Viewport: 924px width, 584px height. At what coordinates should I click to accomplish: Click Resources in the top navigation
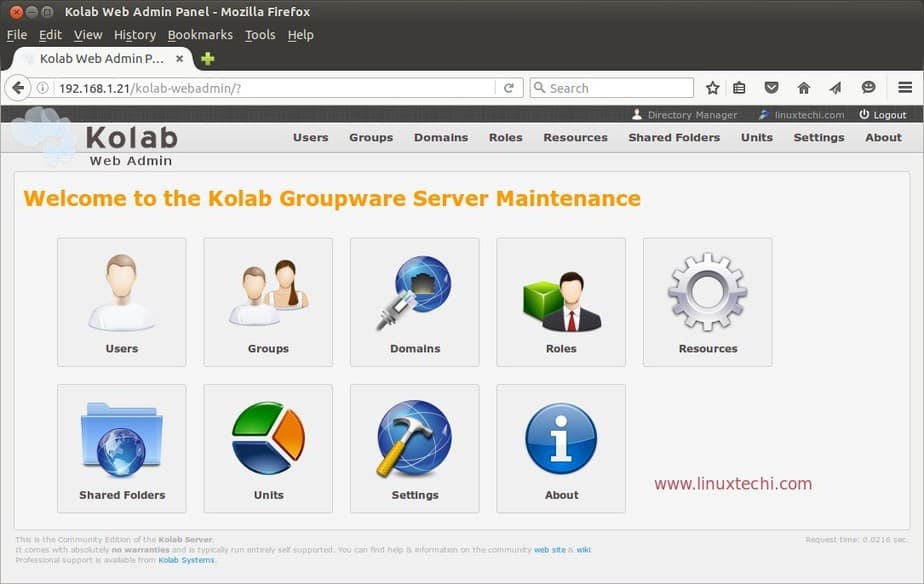point(575,137)
